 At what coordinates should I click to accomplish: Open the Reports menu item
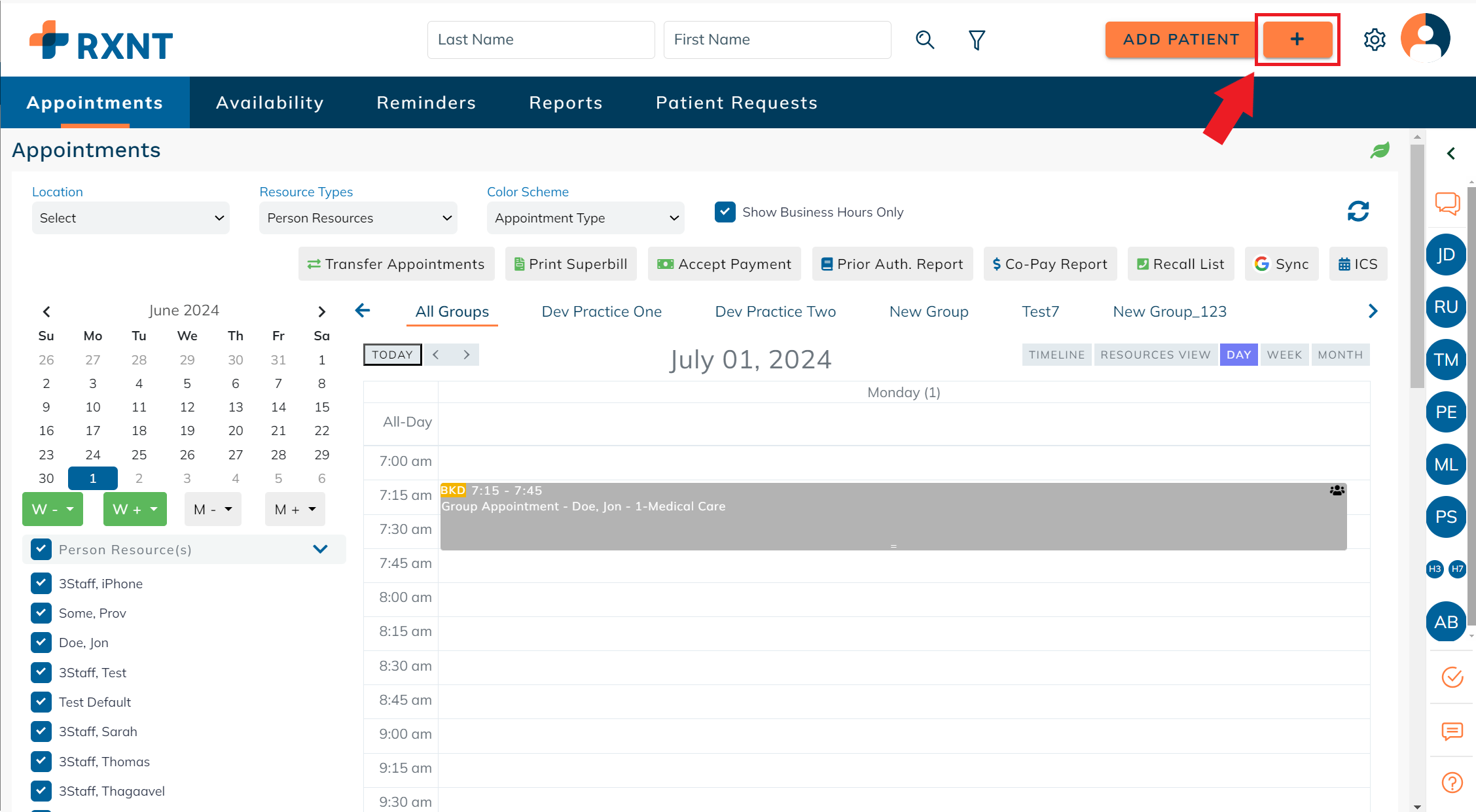(566, 102)
